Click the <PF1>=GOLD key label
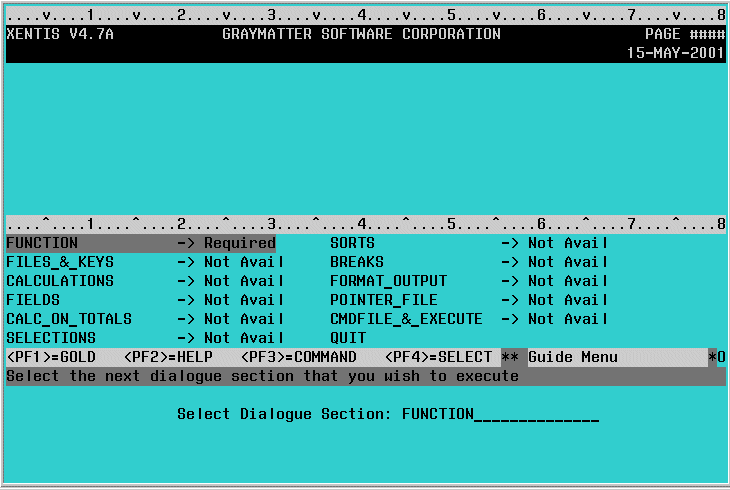This screenshot has width=730, height=490. [51, 357]
